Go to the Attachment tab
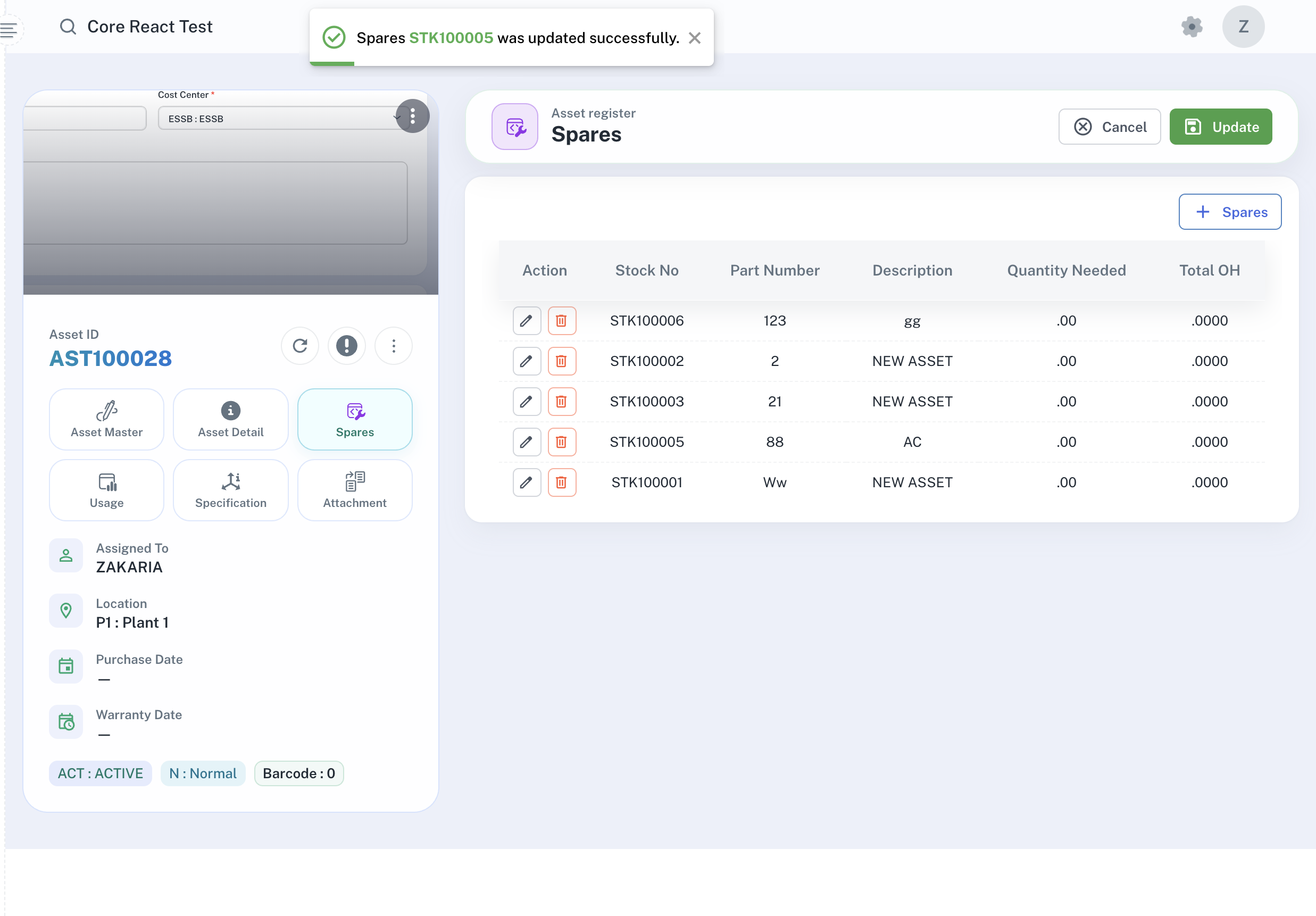Screen dimensions: 1316x916 tap(355, 490)
